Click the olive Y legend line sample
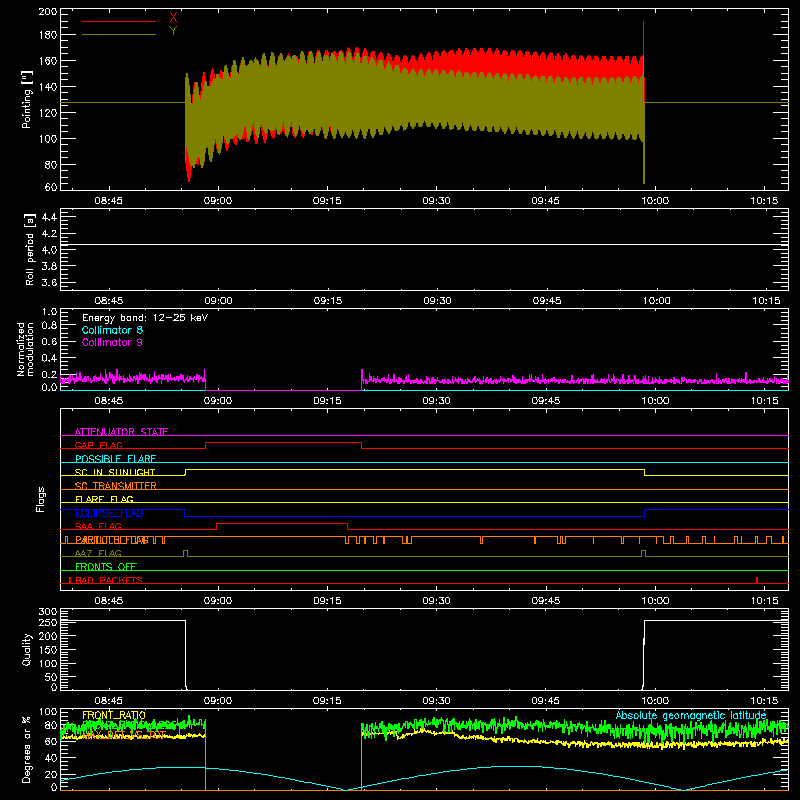This screenshot has height=800, width=800. coord(119,34)
